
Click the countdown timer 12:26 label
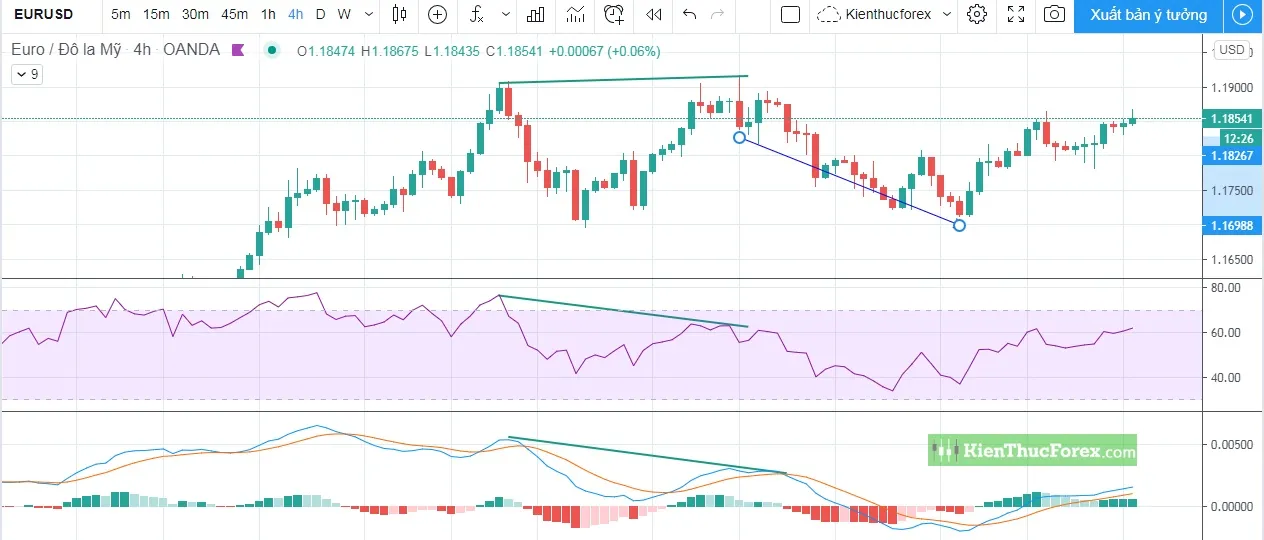pyautogui.click(x=1238, y=138)
